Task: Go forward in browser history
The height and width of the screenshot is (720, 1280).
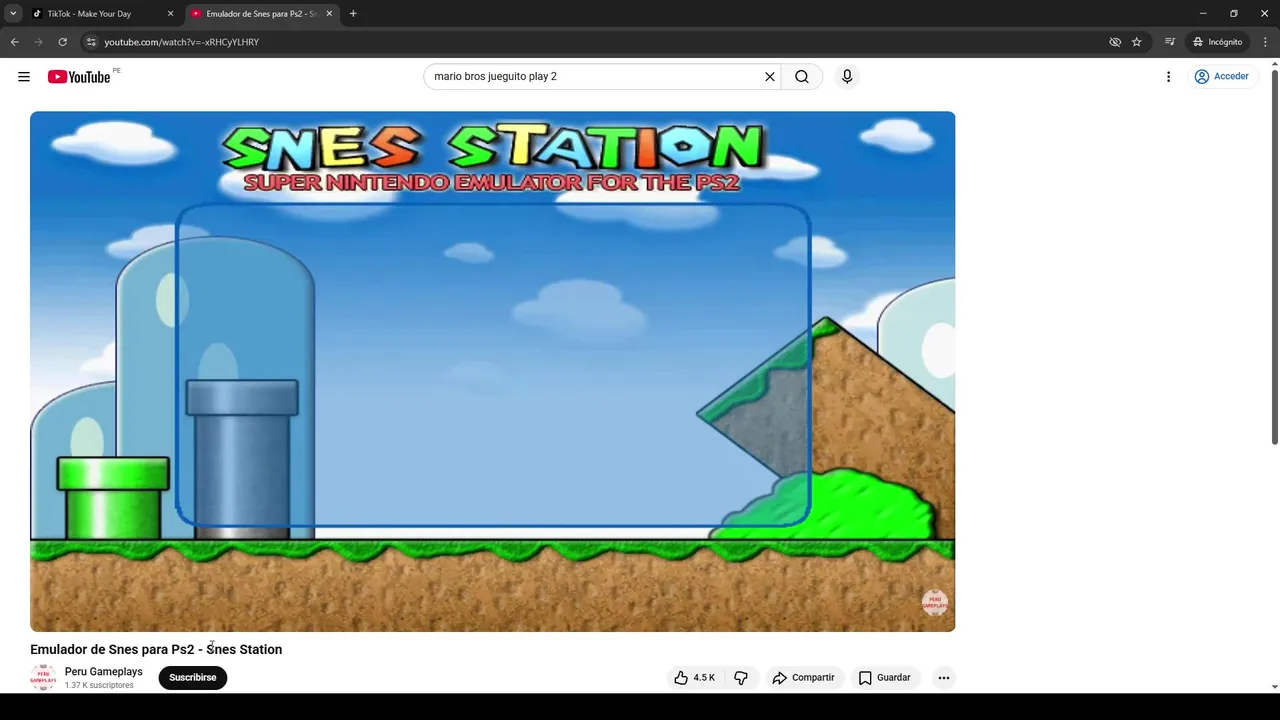Action: 38,42
